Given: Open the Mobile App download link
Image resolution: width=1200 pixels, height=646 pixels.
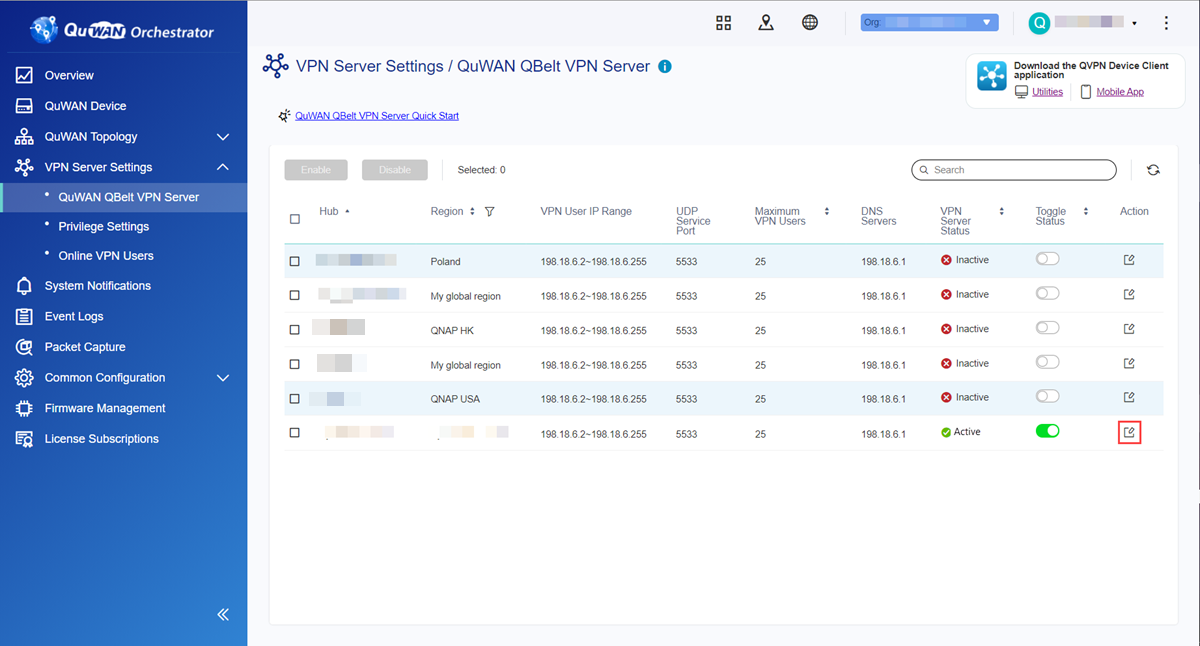Looking at the screenshot, I should (x=1120, y=92).
